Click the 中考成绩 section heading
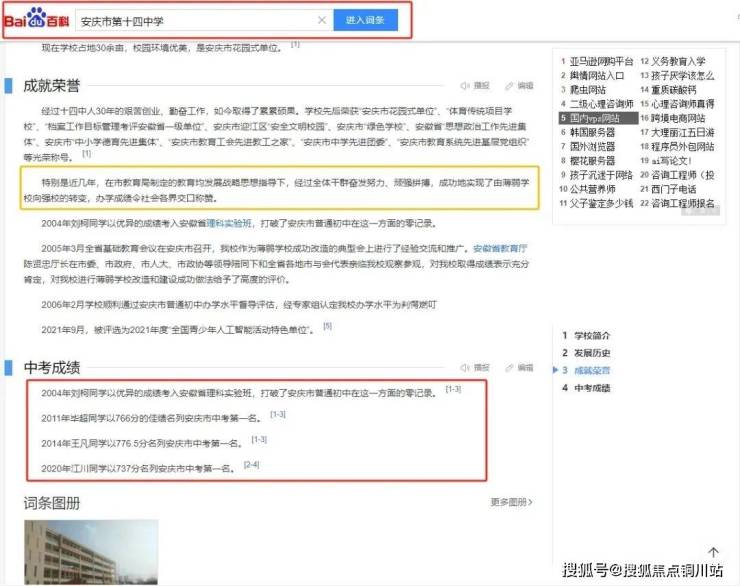740x586 pixels. point(52,367)
